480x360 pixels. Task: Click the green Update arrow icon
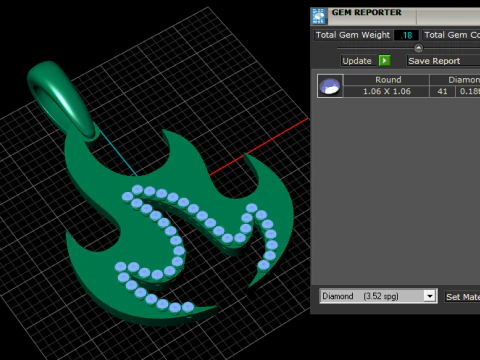(385, 61)
